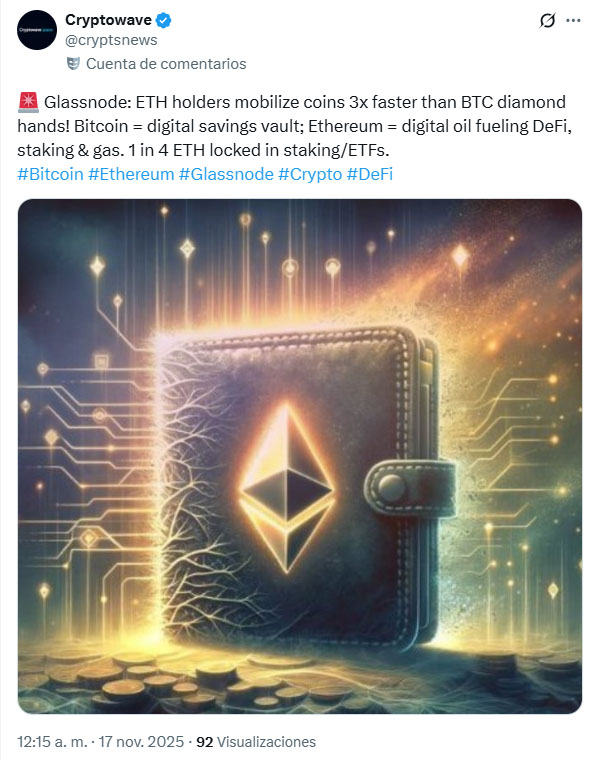Open the #Glassnode hashtag
Image resolution: width=593 pixels, height=760 pixels.
click(x=226, y=174)
